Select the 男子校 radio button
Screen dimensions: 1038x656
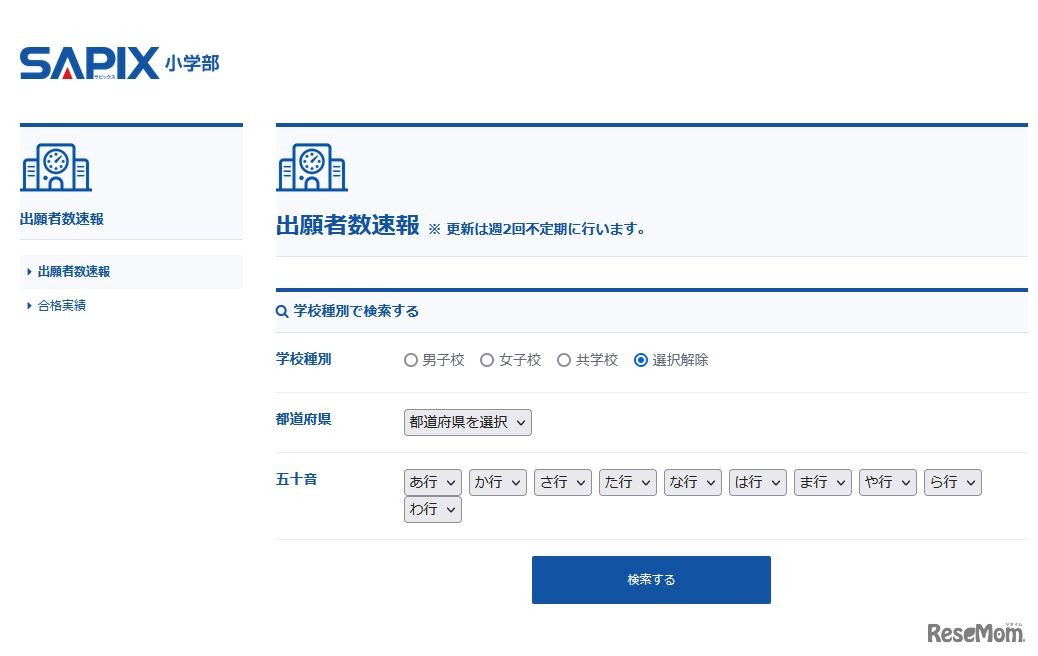coord(410,360)
